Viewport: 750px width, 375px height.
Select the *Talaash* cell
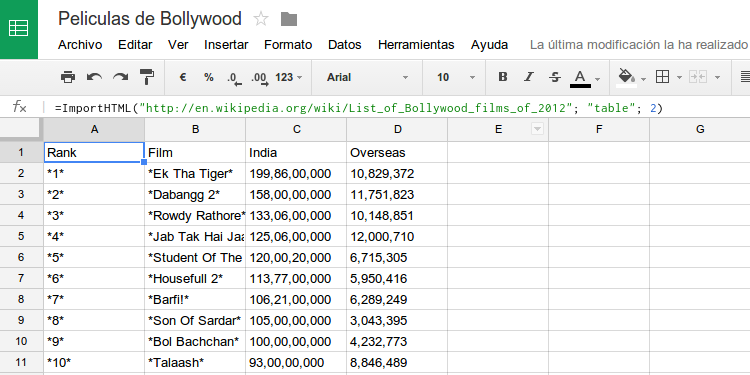[x=195, y=363]
